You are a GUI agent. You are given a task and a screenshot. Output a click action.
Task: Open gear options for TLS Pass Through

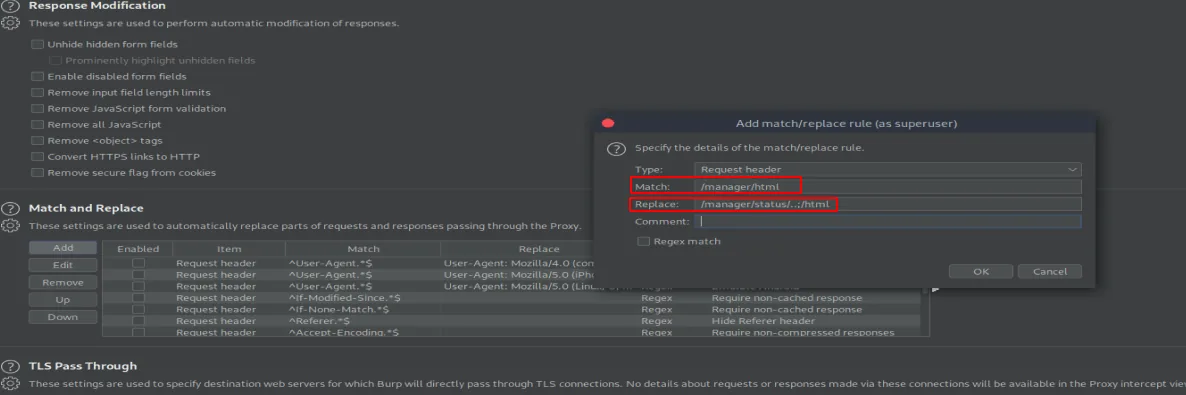pos(10,384)
